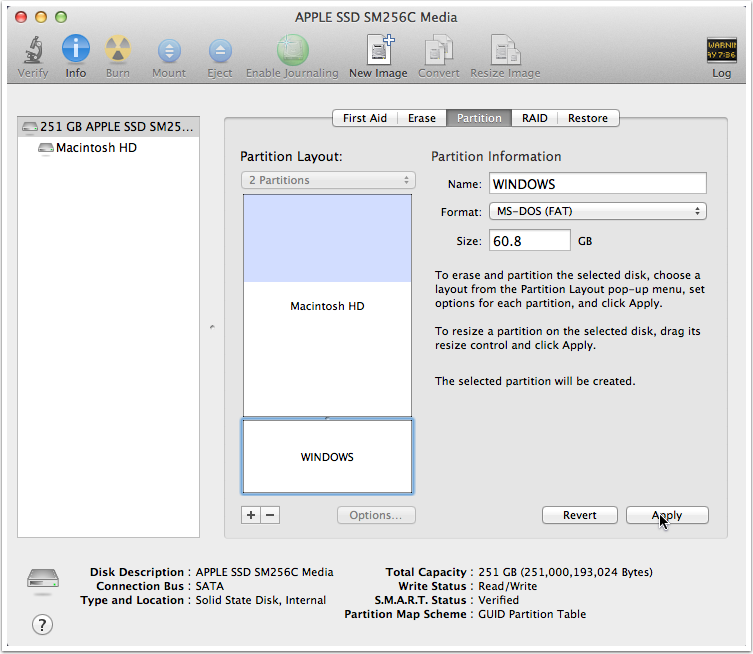Click the Options... button

tap(376, 515)
